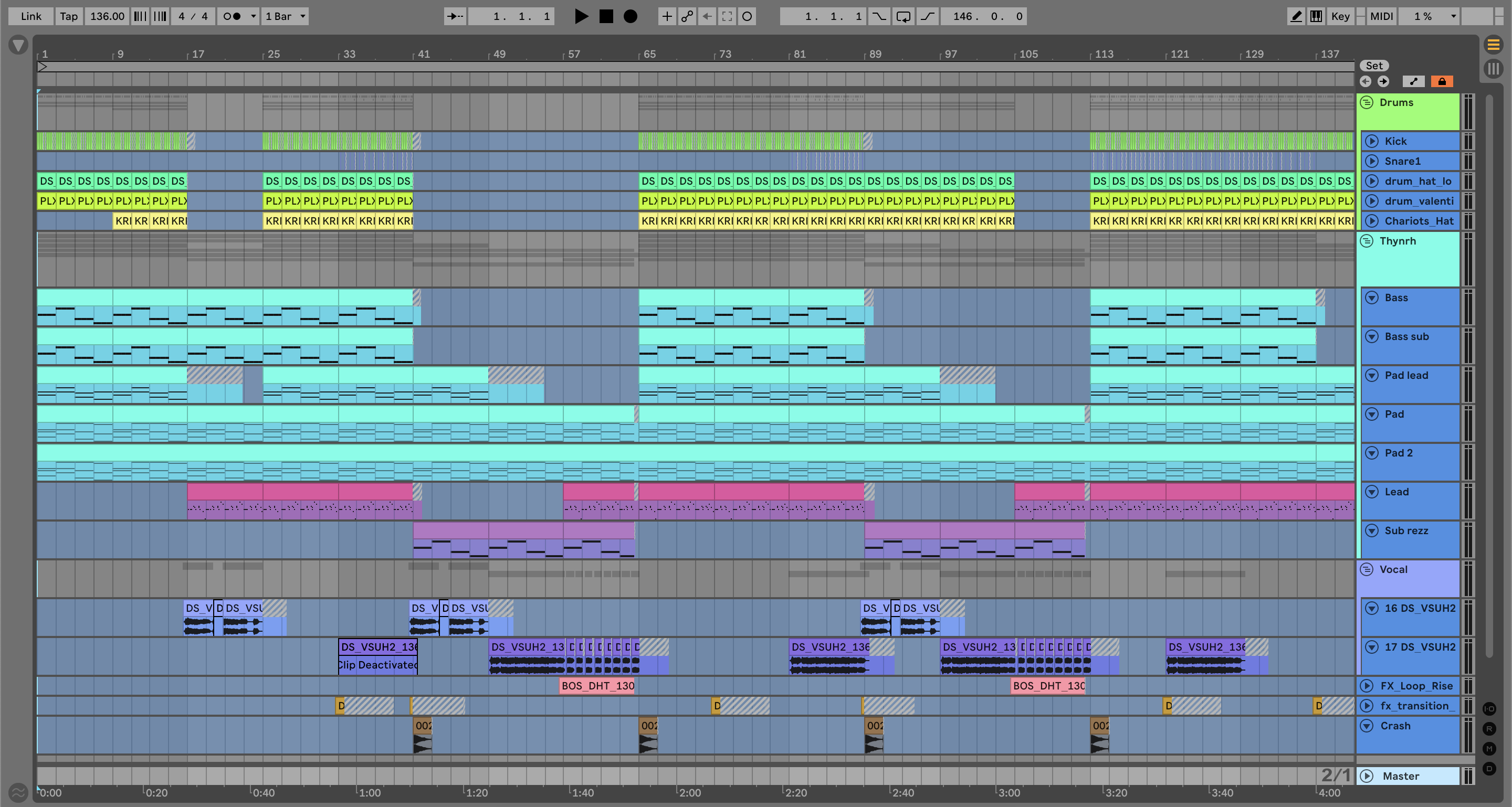
Task: Click the Follow playback arrow icon
Action: [455, 16]
